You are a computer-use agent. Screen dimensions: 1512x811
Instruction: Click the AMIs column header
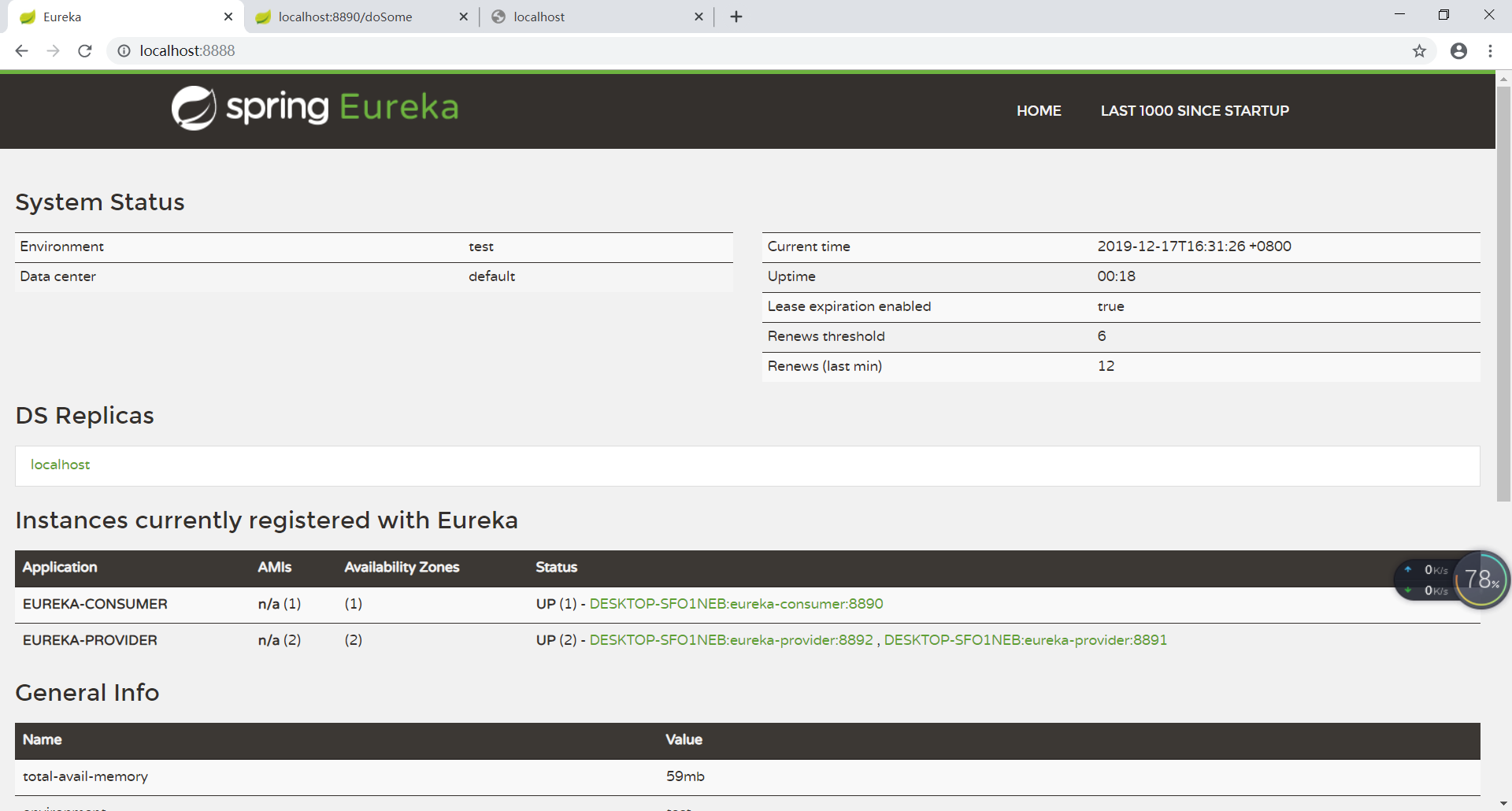pos(274,567)
